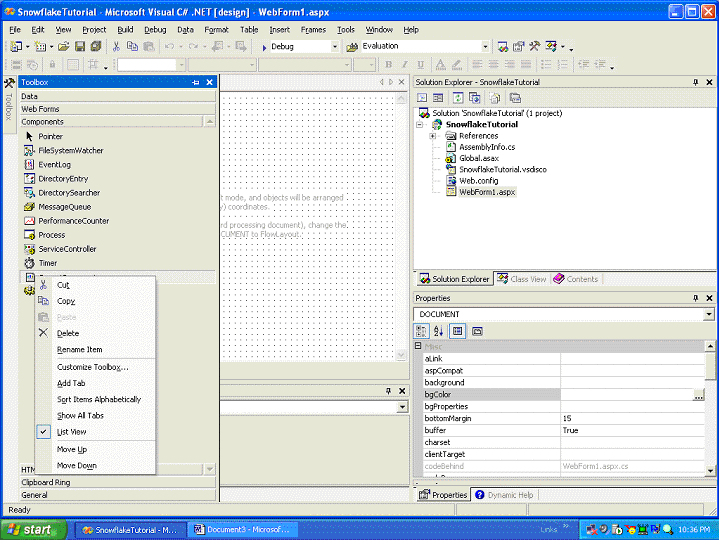This screenshot has height=540, width=719.
Task: Click the bgColor ellipsis button
Action: pyautogui.click(x=698, y=395)
